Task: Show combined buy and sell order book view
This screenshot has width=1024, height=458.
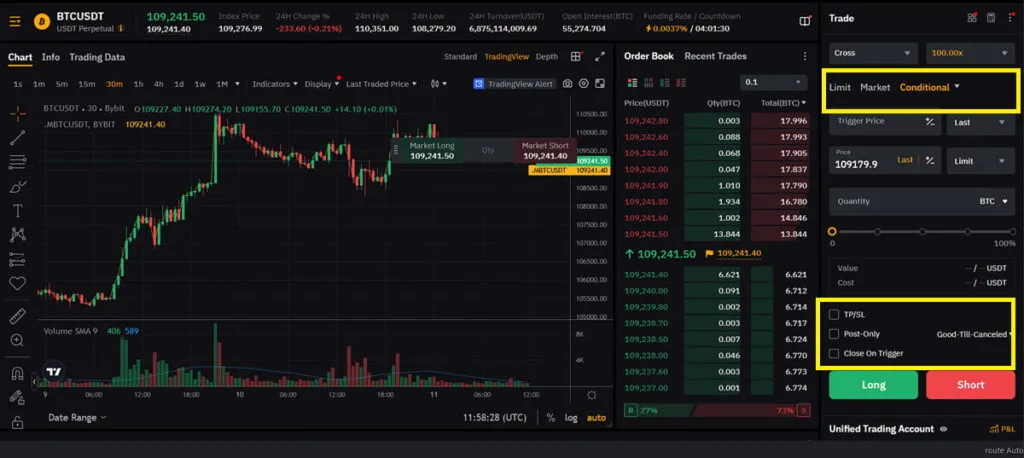Action: point(632,82)
